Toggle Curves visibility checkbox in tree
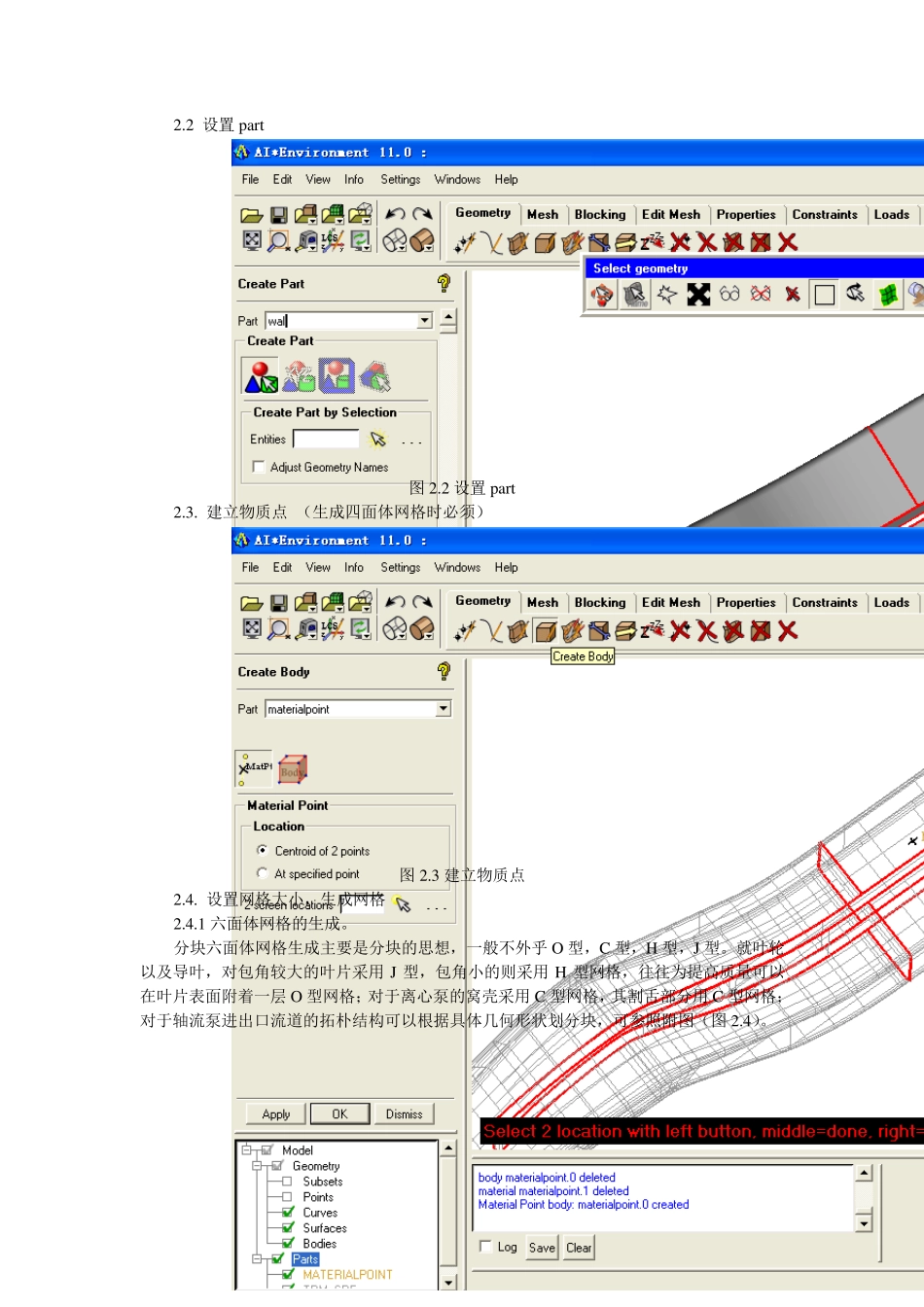Viewport: 924px width, 1307px height. pos(288,1213)
